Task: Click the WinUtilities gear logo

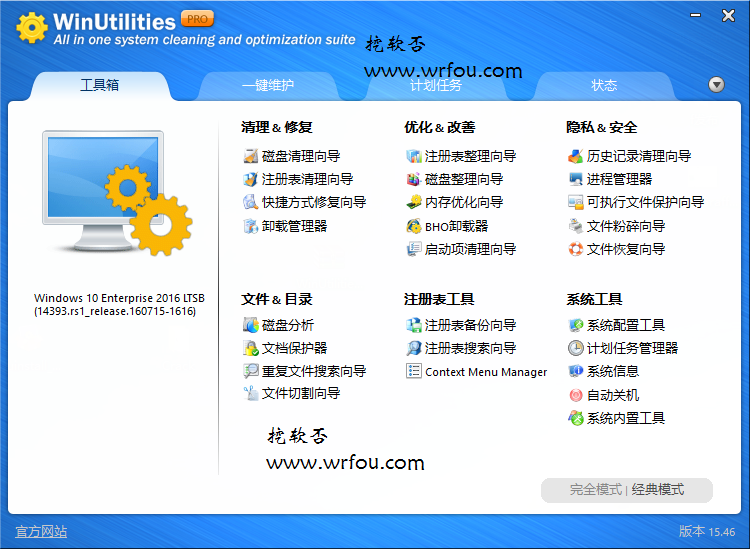Action: 32,28
